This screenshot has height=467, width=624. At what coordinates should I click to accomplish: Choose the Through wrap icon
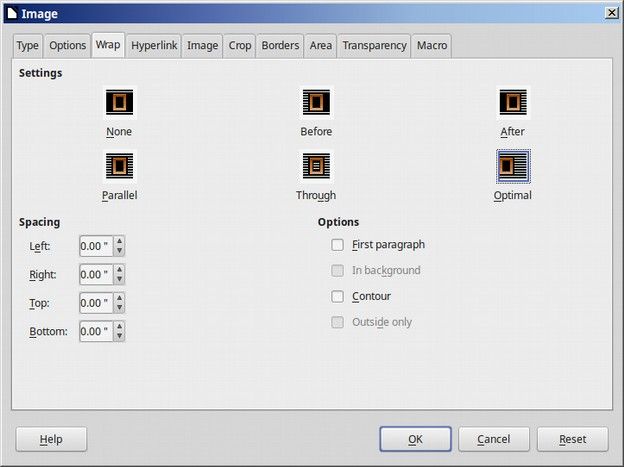316,166
